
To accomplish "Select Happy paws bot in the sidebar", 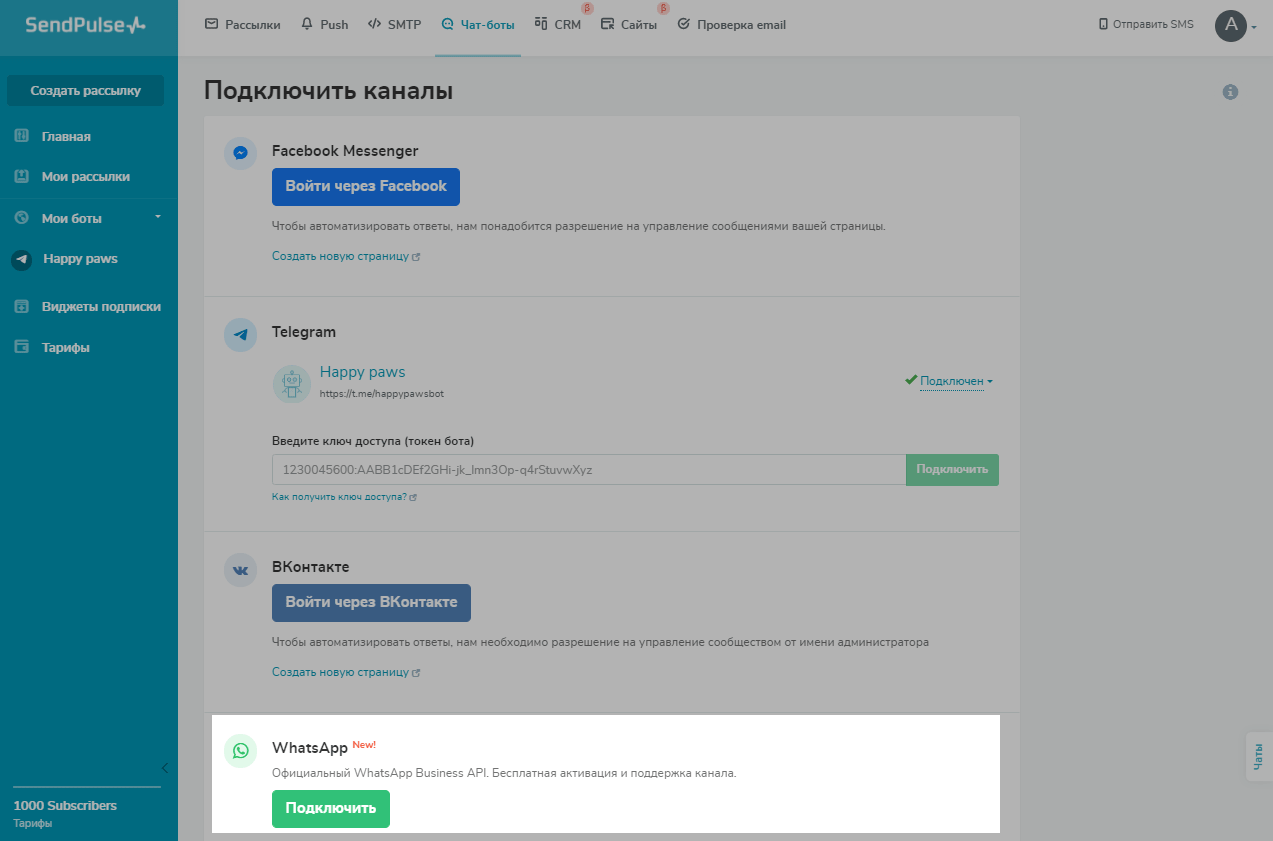I will [x=80, y=259].
